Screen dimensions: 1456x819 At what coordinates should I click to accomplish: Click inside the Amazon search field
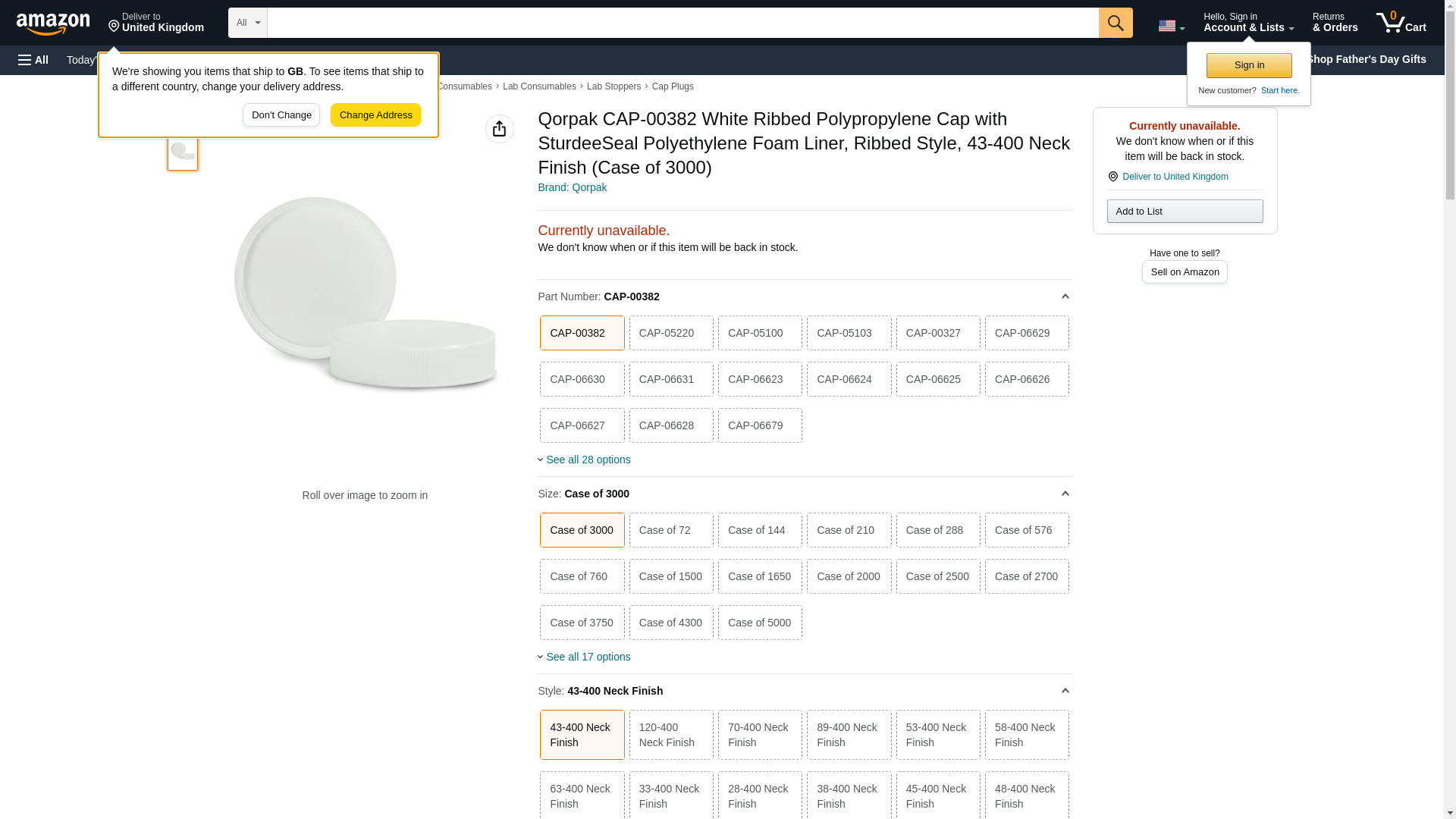coord(682,23)
